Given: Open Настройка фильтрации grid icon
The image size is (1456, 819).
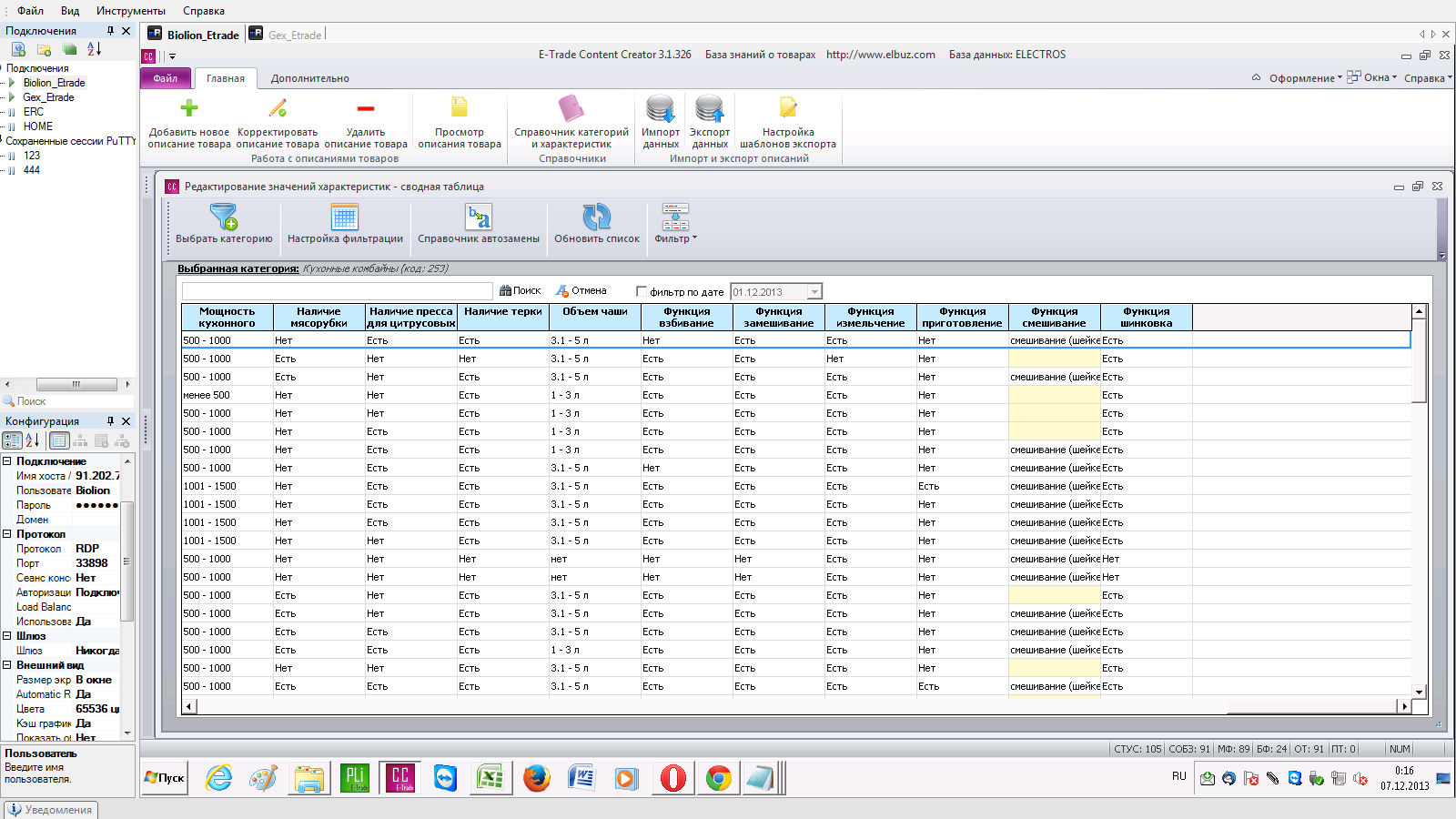Looking at the screenshot, I should point(345,217).
